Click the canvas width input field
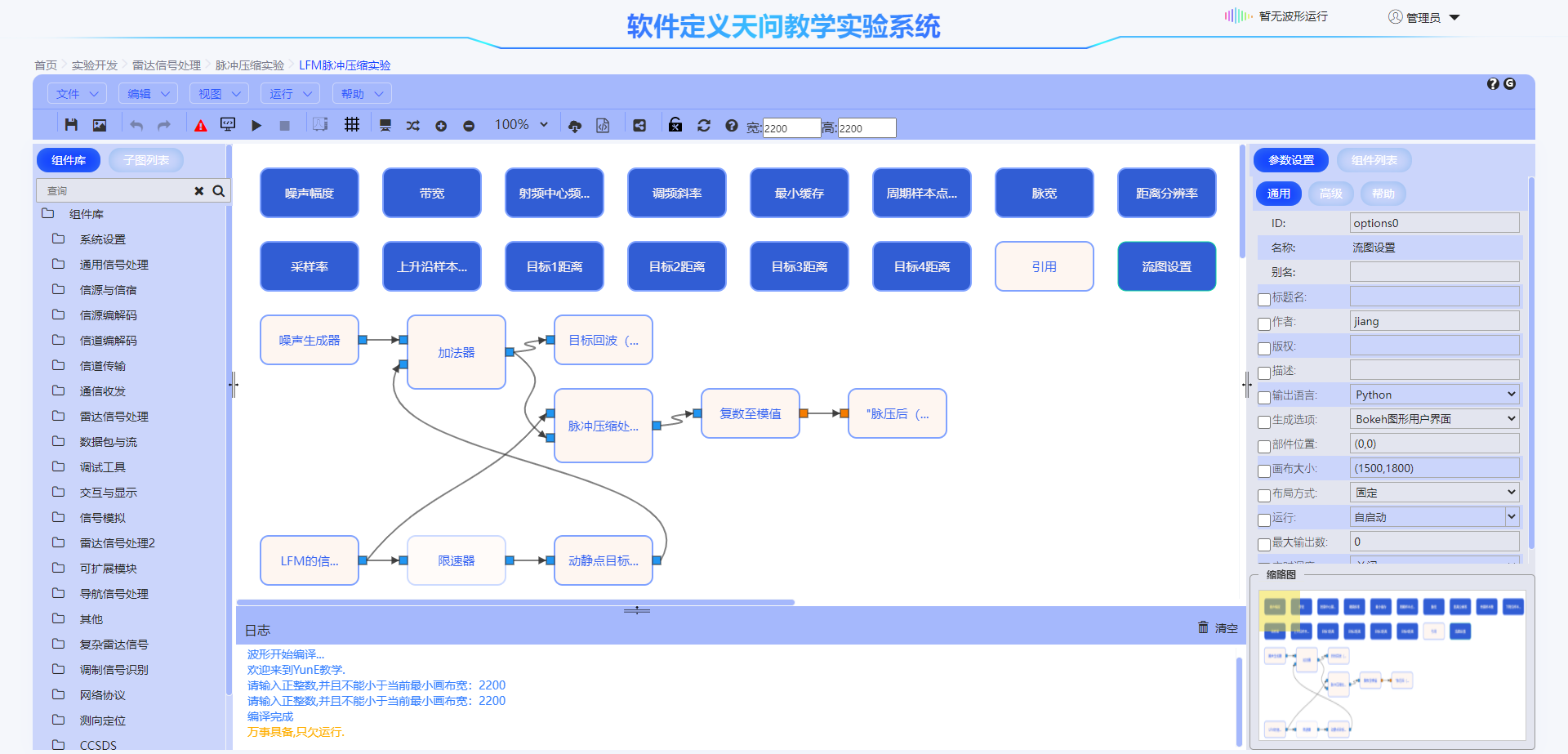 (791, 127)
